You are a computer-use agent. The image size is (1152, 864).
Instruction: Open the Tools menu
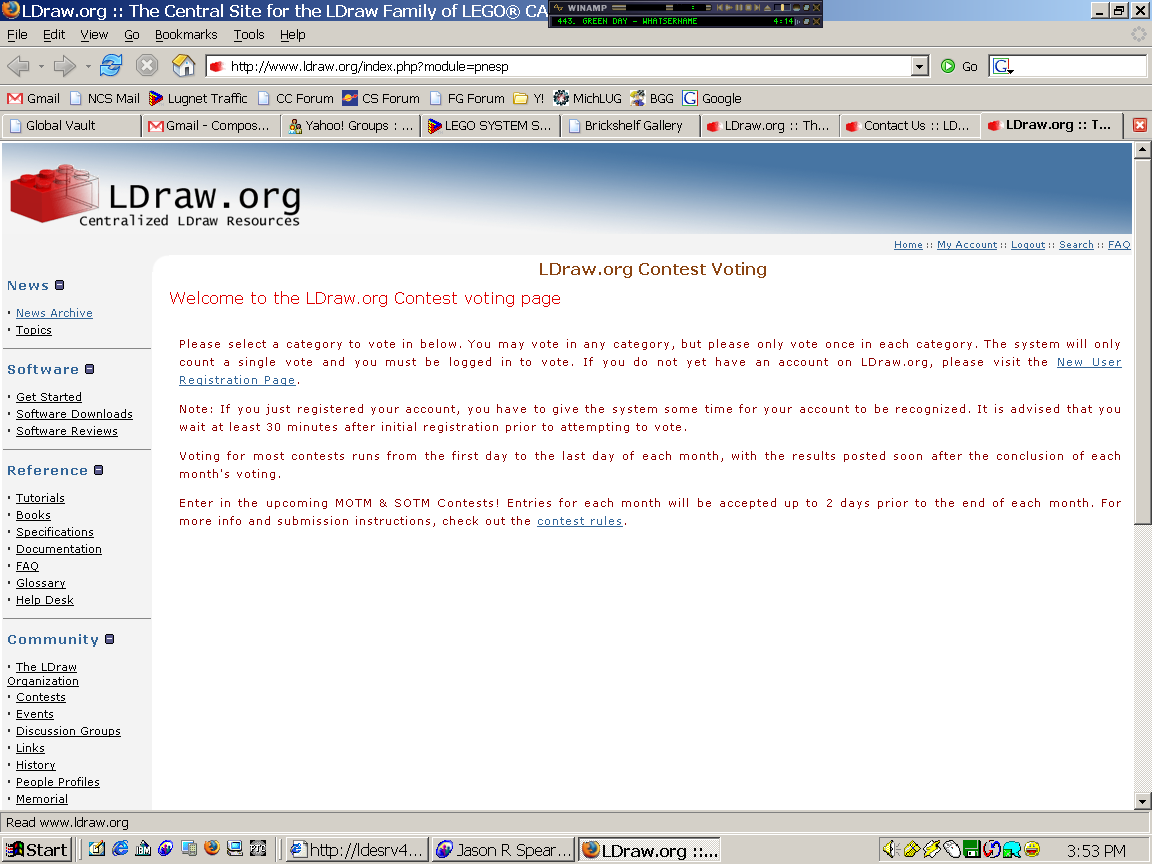249,35
